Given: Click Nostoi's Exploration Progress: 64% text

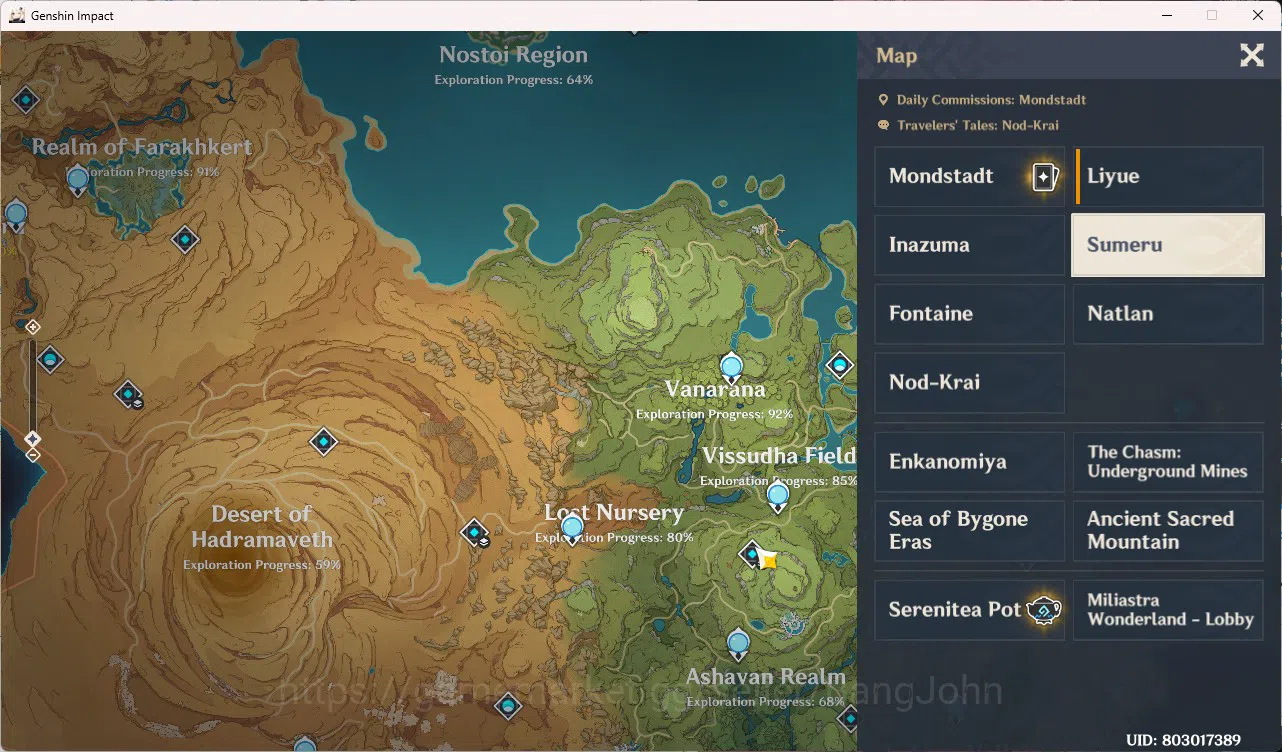Looking at the screenshot, I should pos(514,80).
